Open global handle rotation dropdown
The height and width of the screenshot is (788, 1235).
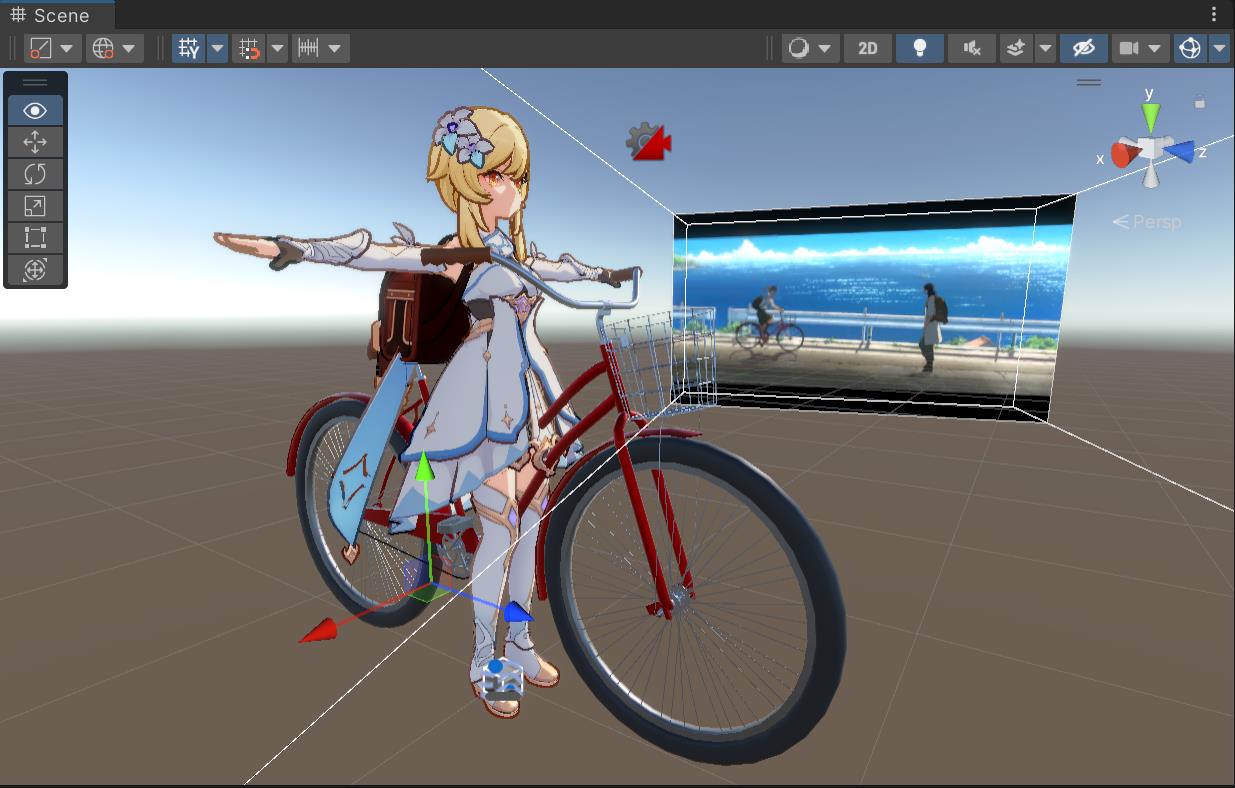114,48
